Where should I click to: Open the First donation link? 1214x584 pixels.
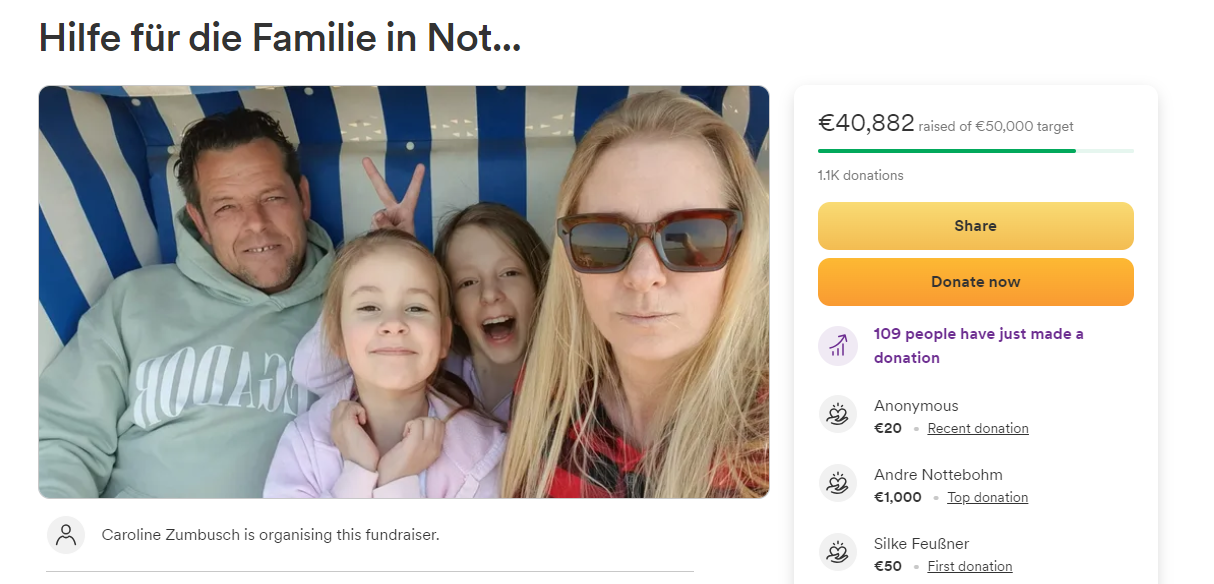click(x=969, y=566)
